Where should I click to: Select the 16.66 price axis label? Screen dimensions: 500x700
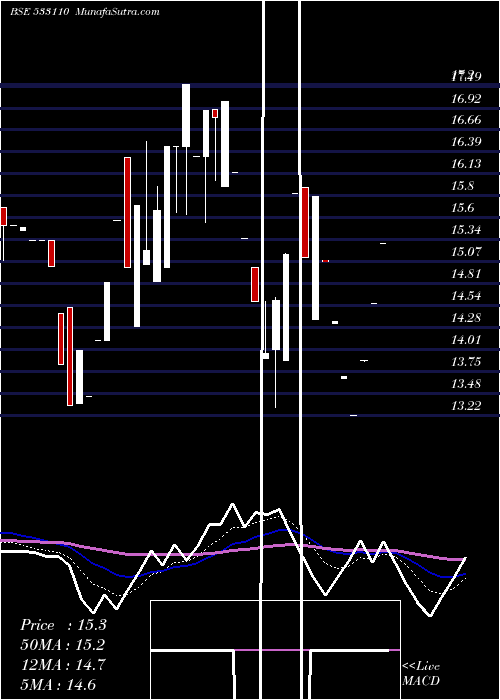coord(466,120)
